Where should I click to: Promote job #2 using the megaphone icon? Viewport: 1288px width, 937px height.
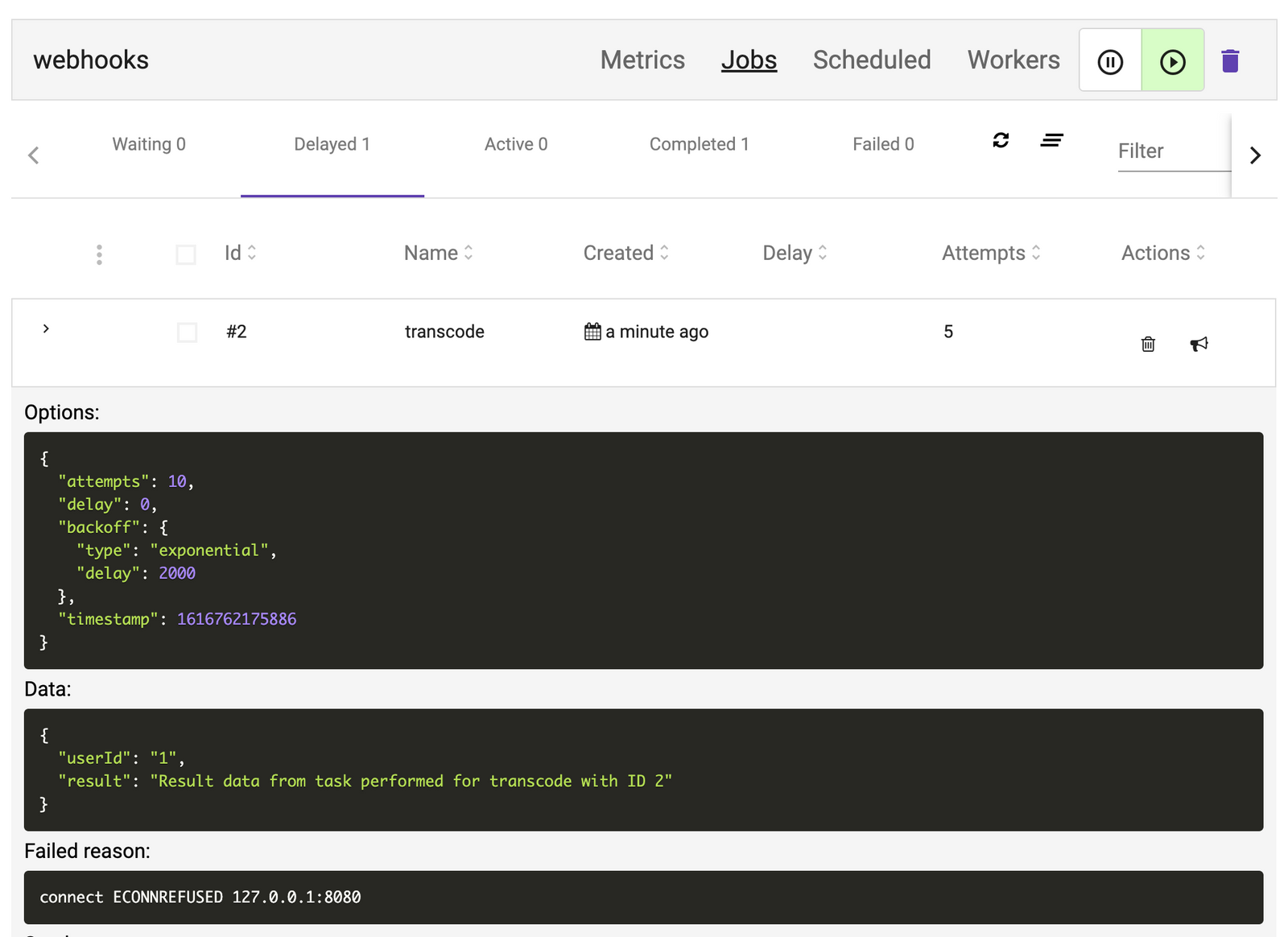1199,344
